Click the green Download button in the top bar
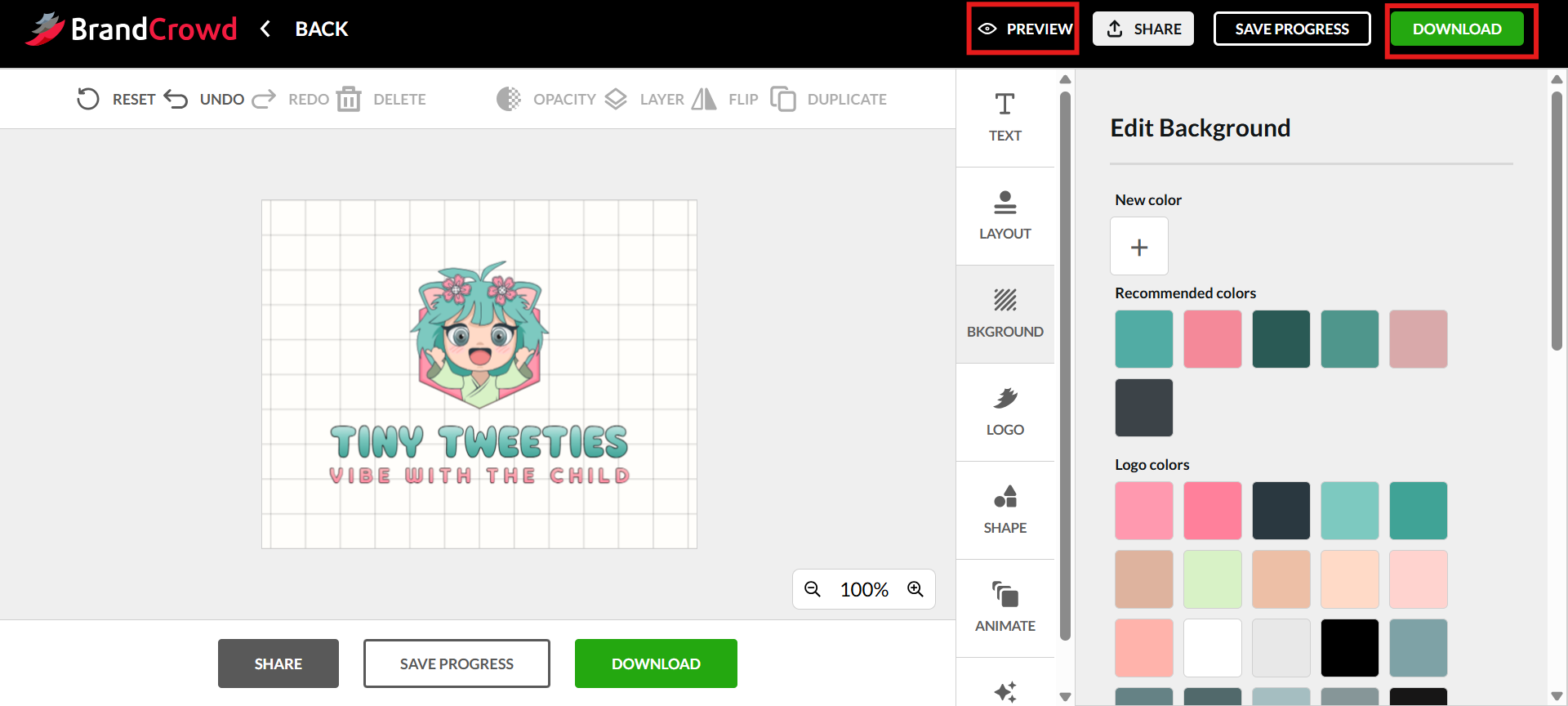Screen dimensions: 1568x706 tap(1457, 29)
